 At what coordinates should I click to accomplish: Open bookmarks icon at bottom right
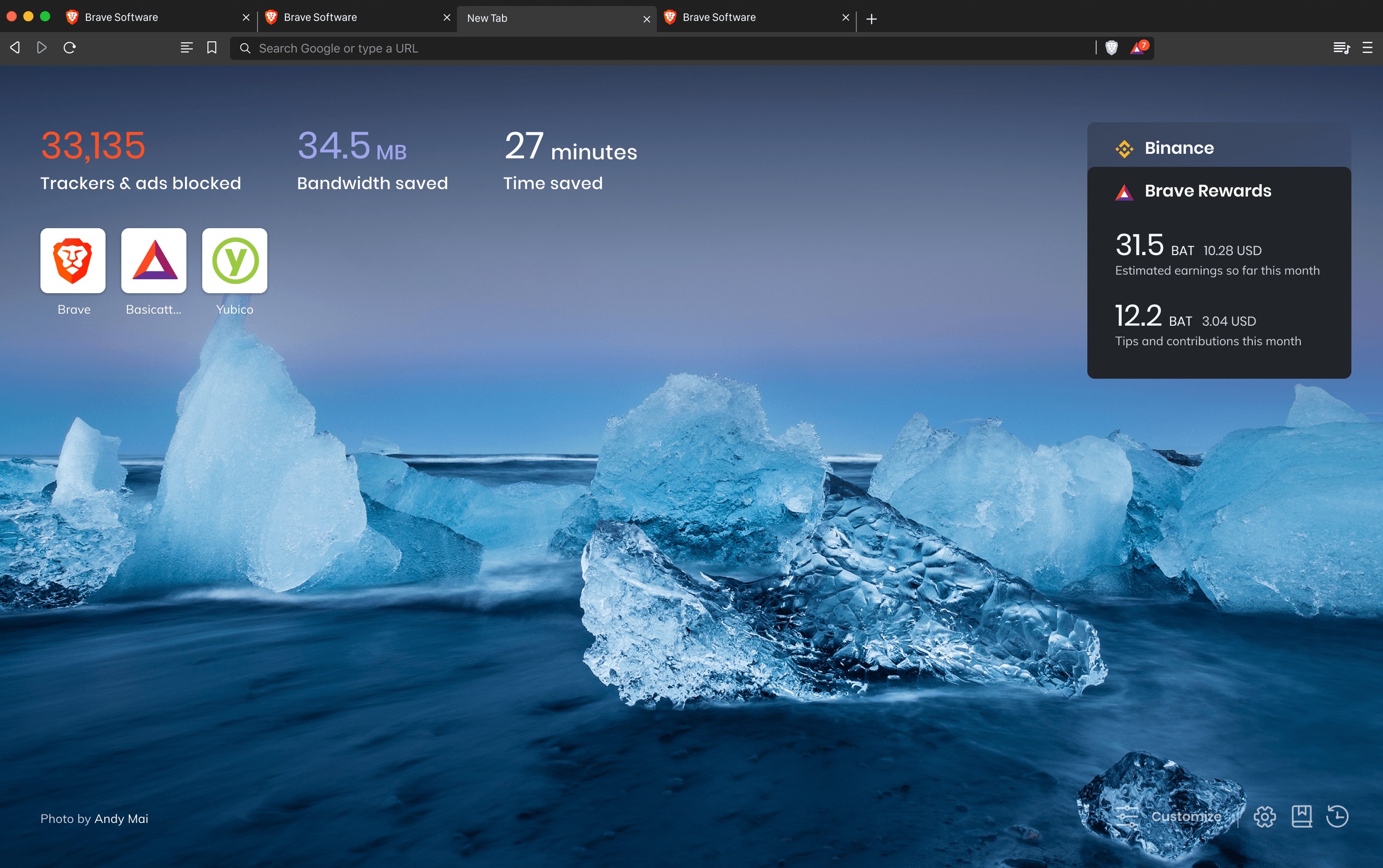(1302, 816)
